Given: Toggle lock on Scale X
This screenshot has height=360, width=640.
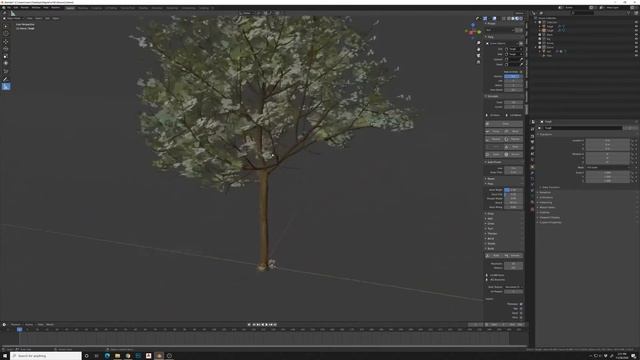Looking at the screenshot, I should (x=633, y=173).
